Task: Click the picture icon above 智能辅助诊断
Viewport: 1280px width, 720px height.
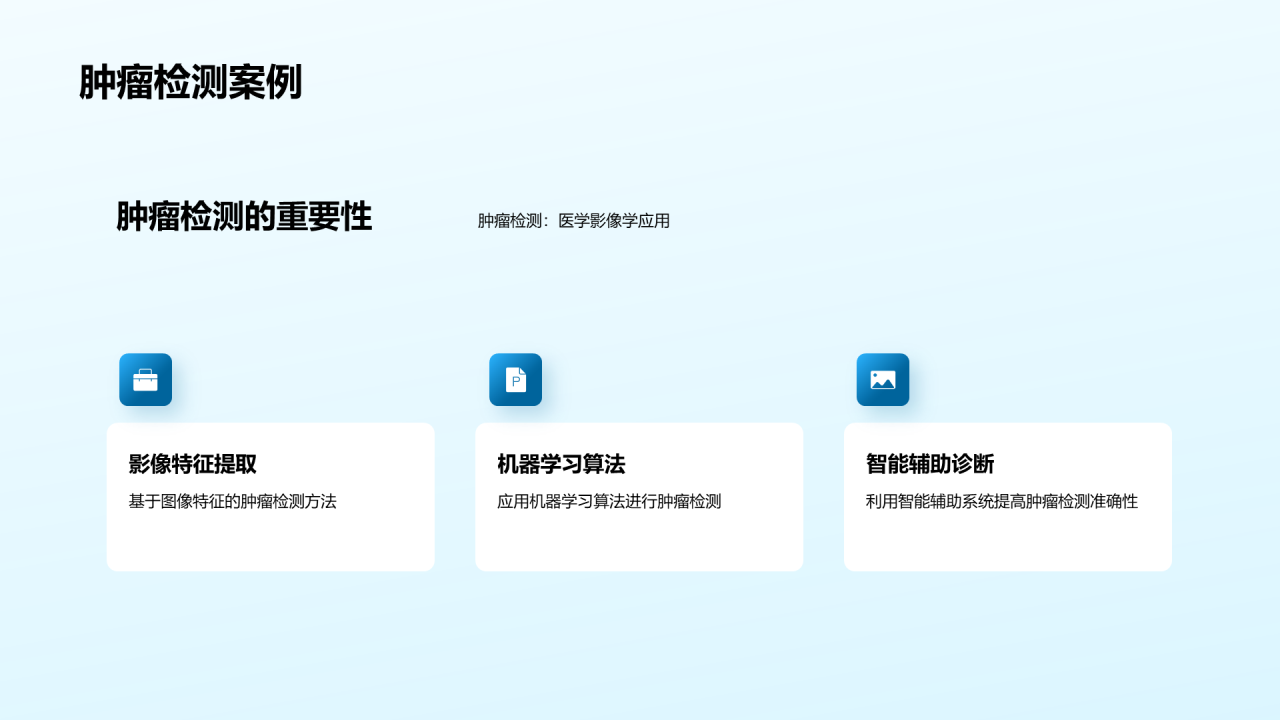Action: pos(883,380)
